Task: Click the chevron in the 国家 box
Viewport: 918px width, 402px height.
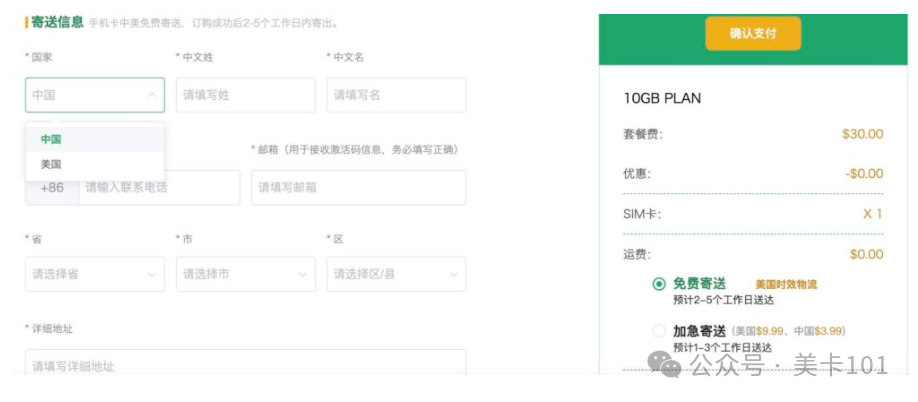Action: pos(152,95)
